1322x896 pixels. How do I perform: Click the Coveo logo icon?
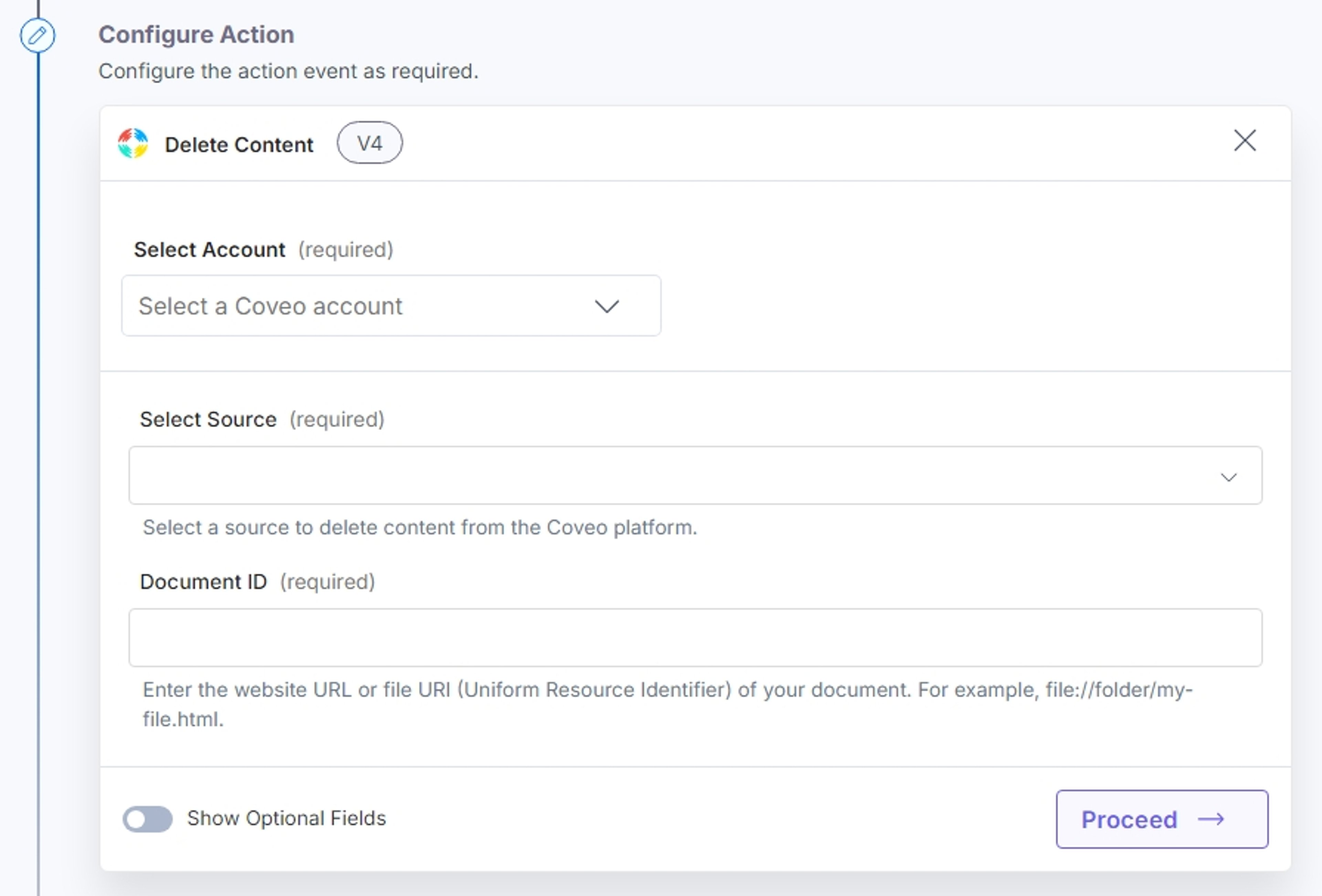click(133, 143)
